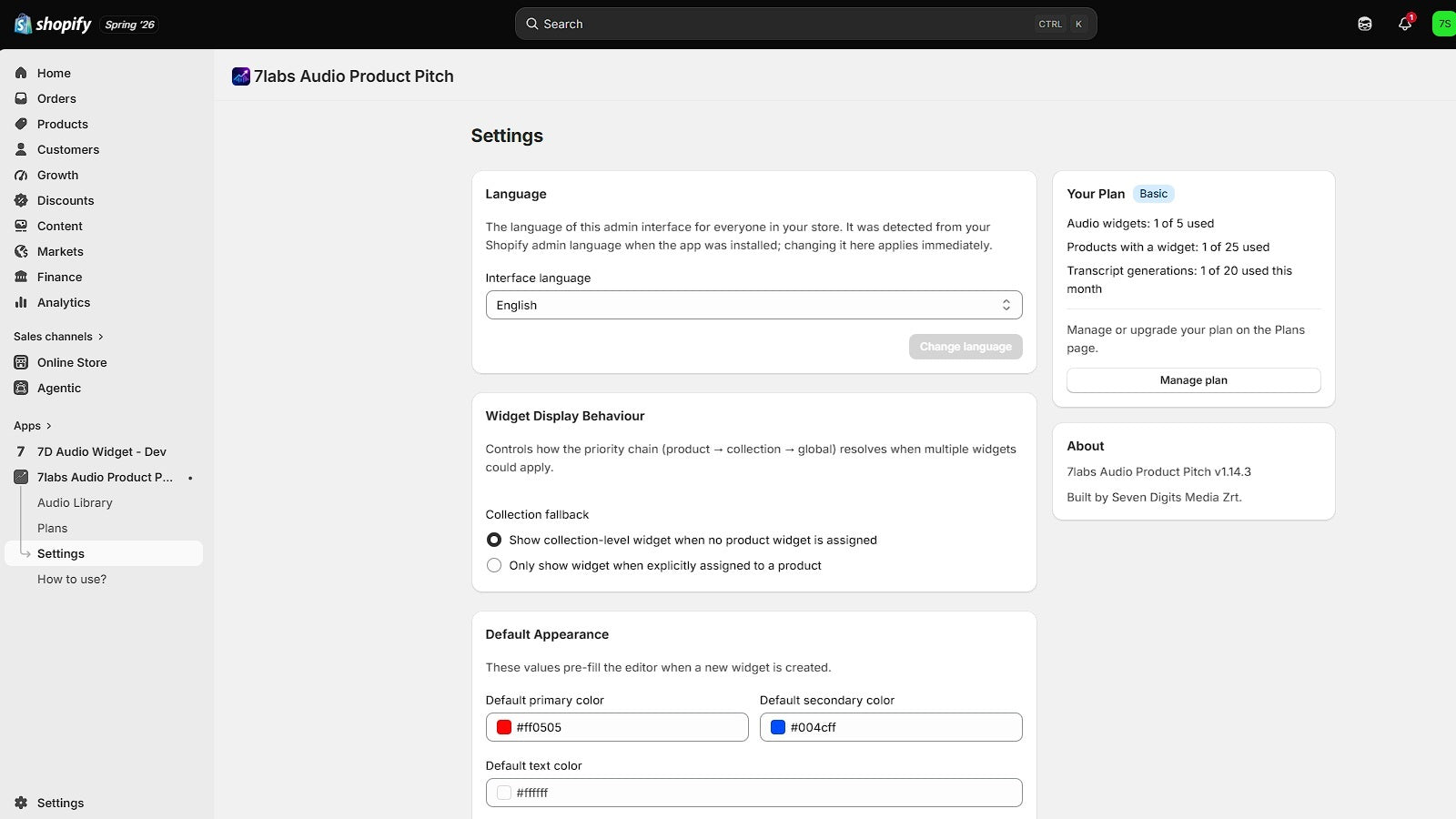The image size is (1456, 819).
Task: Open the Spring '26 edition badge
Action: 129,25
